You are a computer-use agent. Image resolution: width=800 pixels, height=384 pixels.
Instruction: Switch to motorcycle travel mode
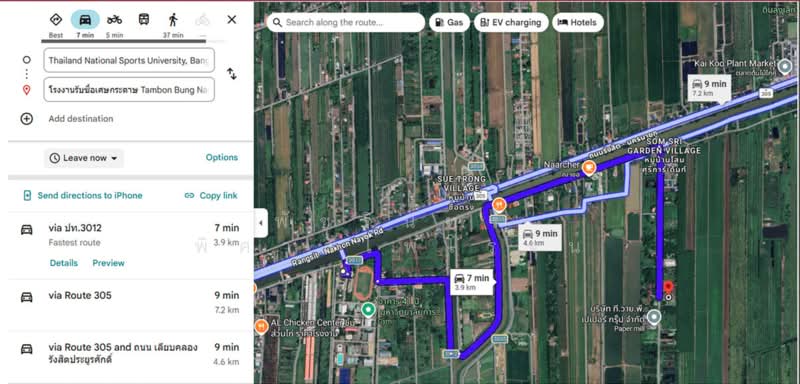click(x=114, y=20)
